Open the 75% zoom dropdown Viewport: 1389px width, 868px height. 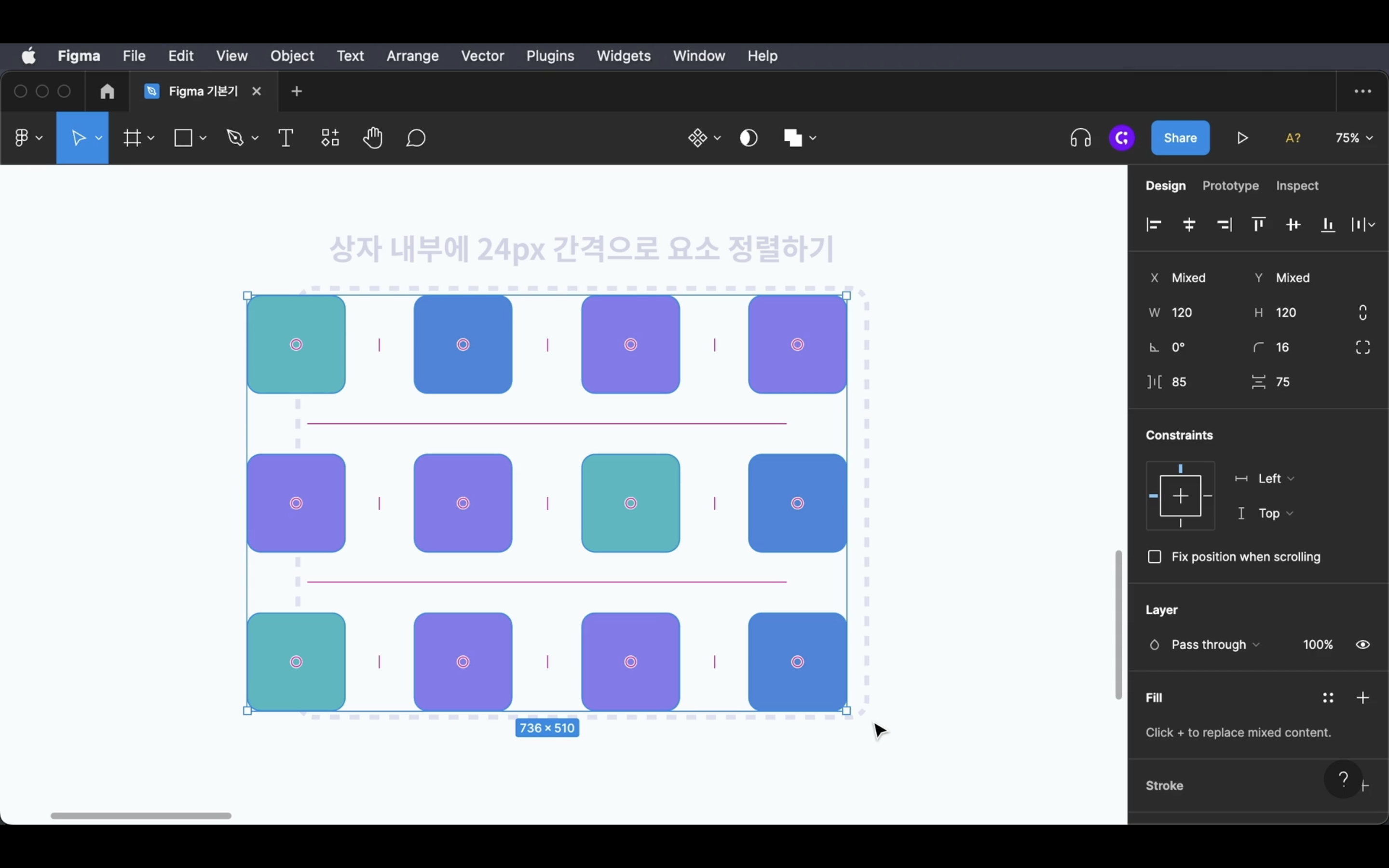[1354, 138]
